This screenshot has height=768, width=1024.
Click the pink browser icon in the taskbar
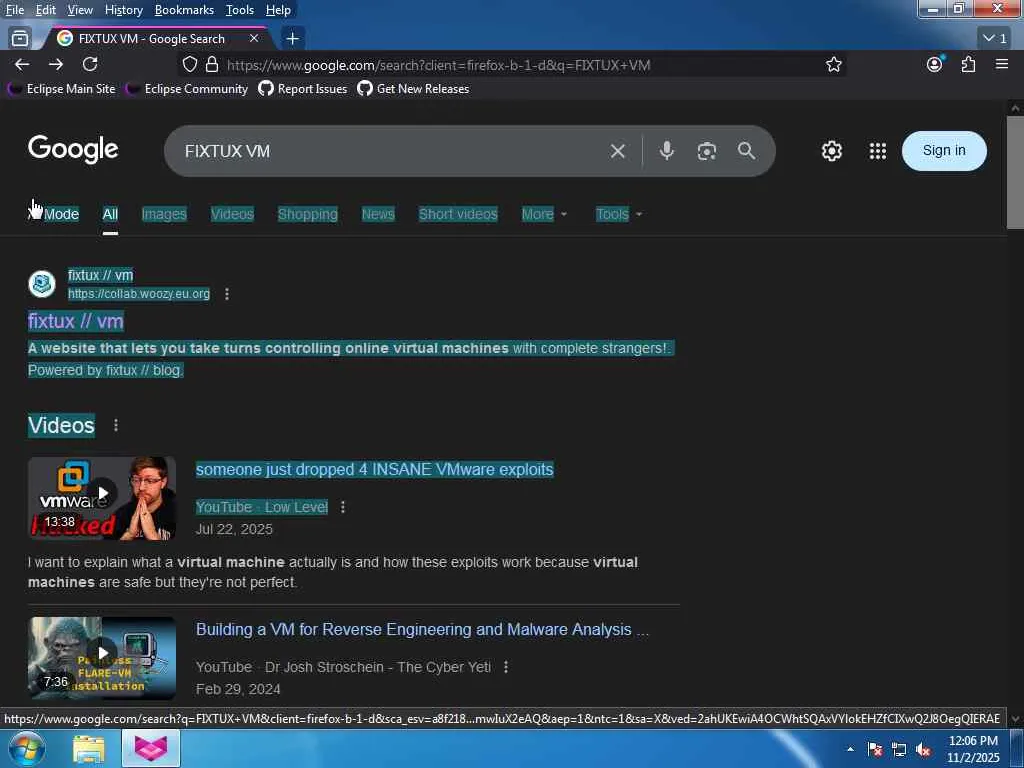[151, 748]
